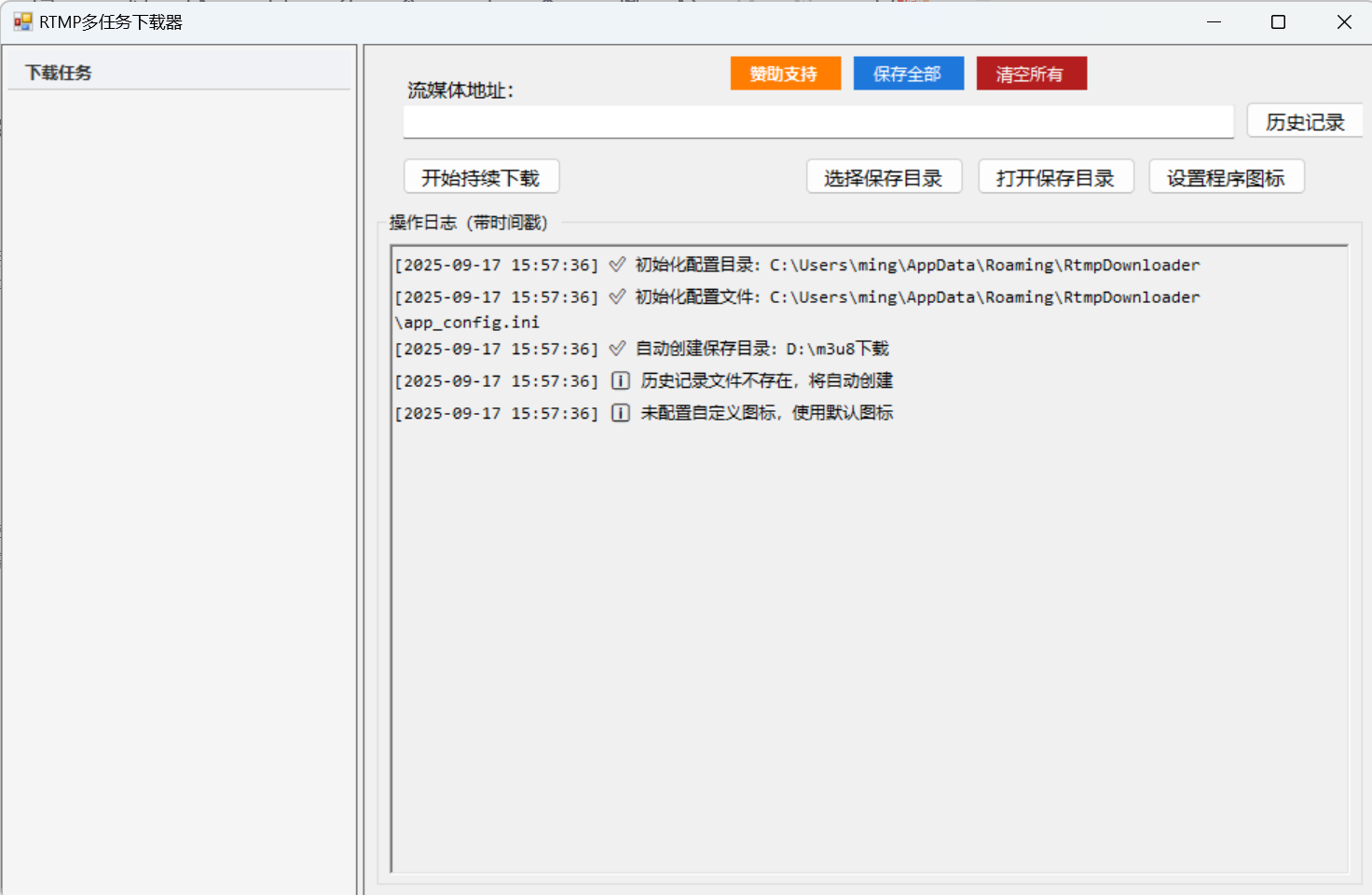This screenshot has width=1372, height=895.
Task: Click 设置程序图标 button
Action: coord(1227,177)
